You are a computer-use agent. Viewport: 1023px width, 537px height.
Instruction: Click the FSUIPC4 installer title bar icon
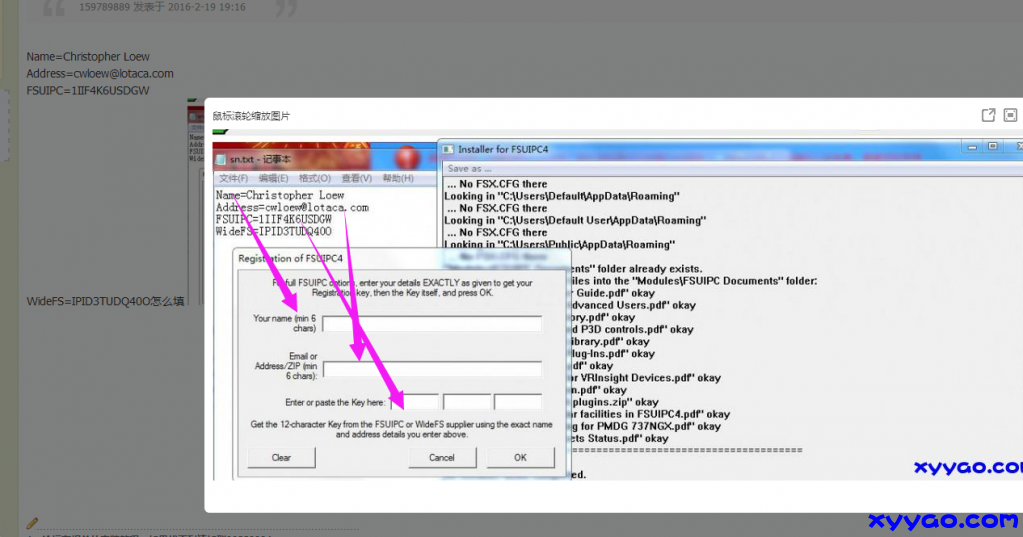(x=449, y=149)
